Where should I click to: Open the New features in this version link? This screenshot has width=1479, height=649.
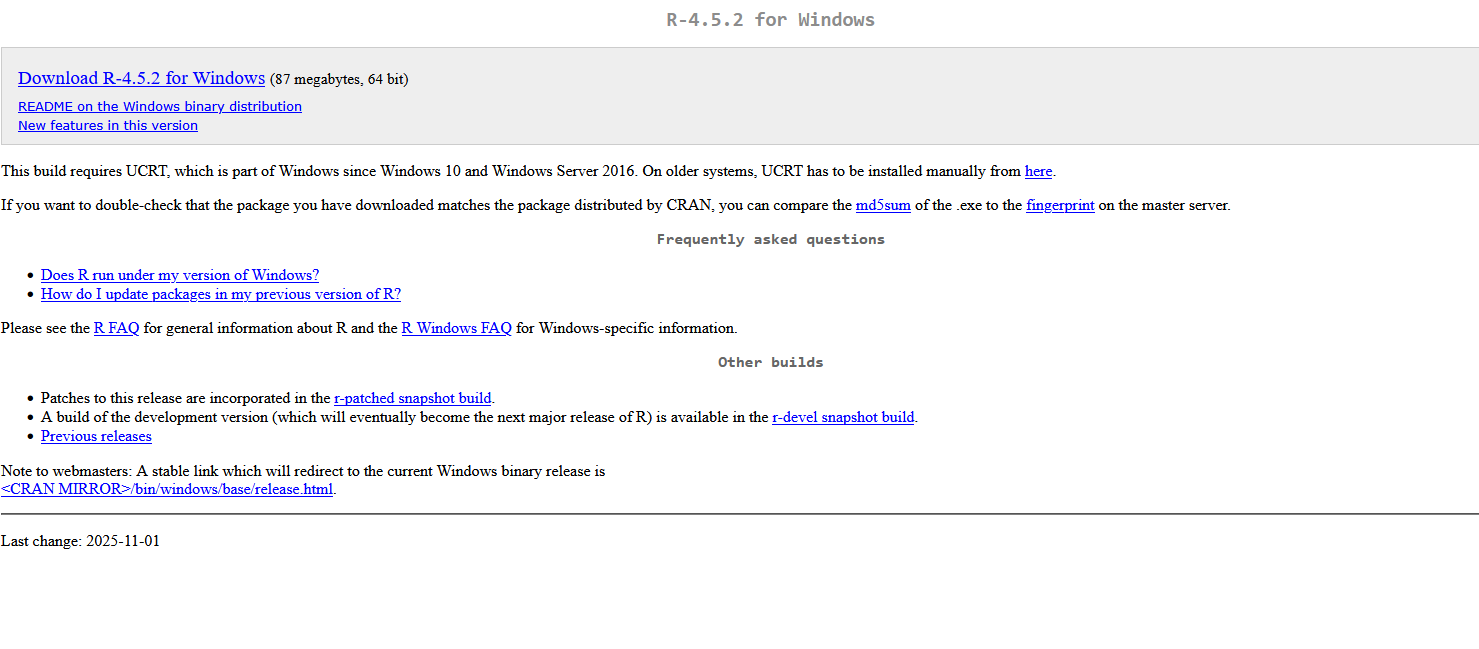[108, 125]
